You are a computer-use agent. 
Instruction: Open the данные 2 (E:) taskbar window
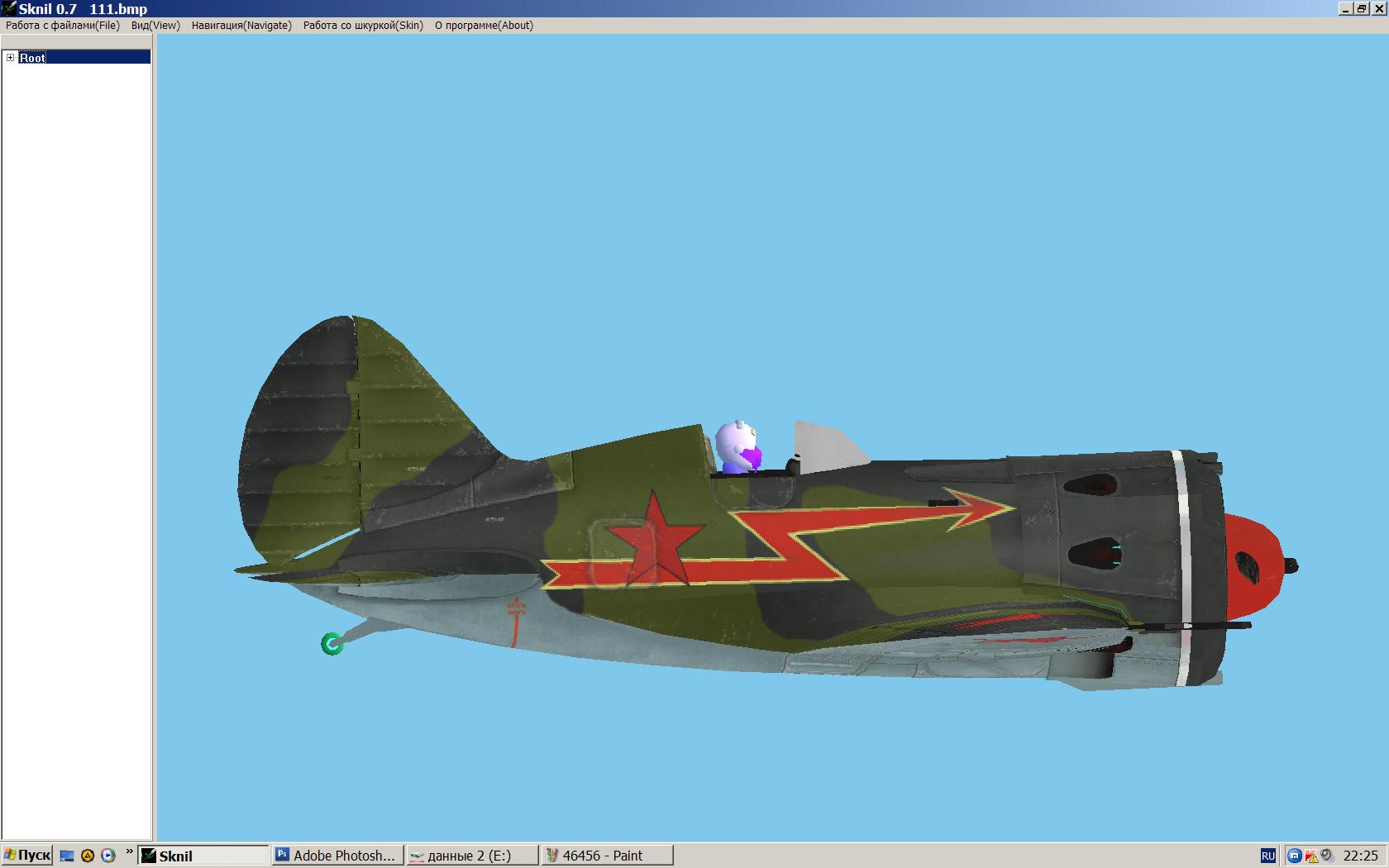click(x=472, y=856)
